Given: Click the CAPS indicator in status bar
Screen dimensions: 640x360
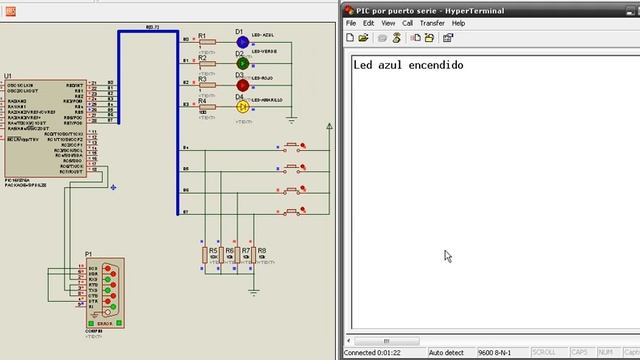Looking at the screenshot, I should click(x=579, y=352).
